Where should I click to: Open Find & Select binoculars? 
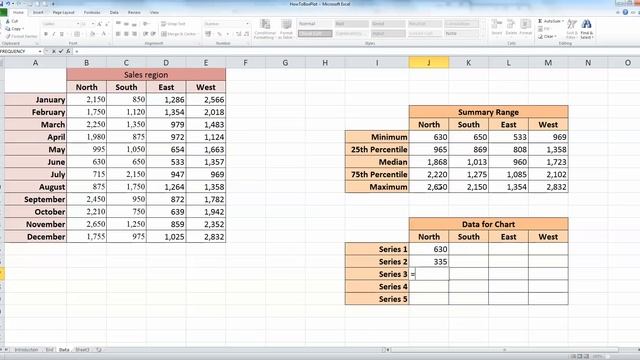click(587, 29)
